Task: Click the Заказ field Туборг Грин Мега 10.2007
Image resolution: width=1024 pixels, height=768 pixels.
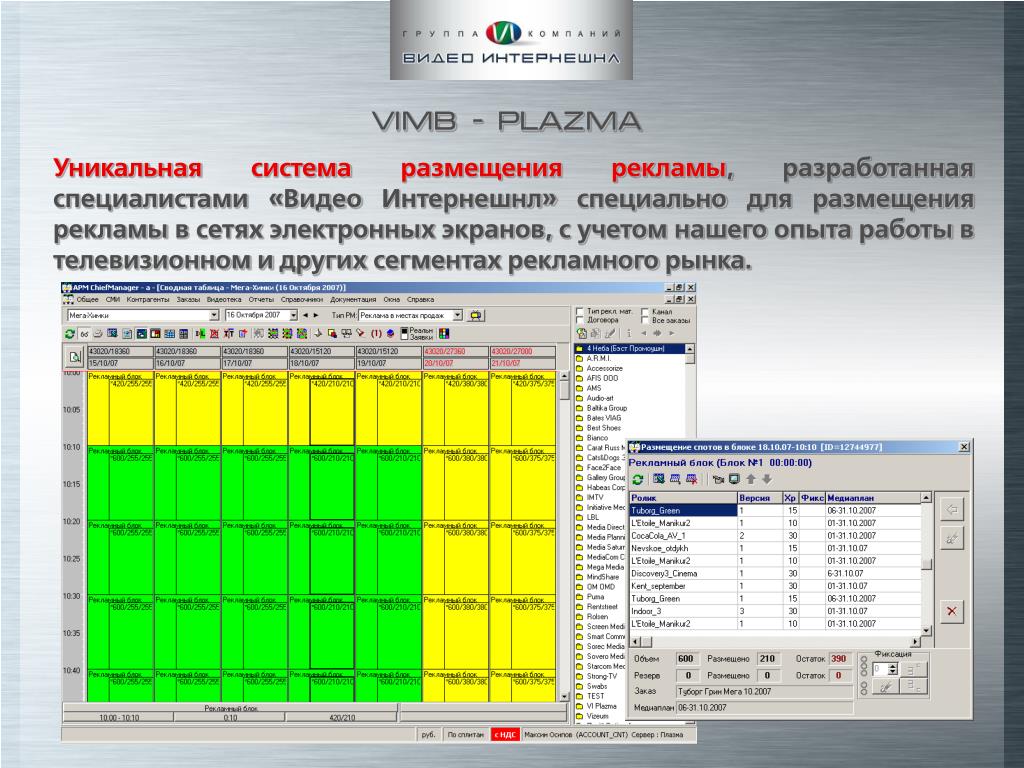Action: (763, 692)
